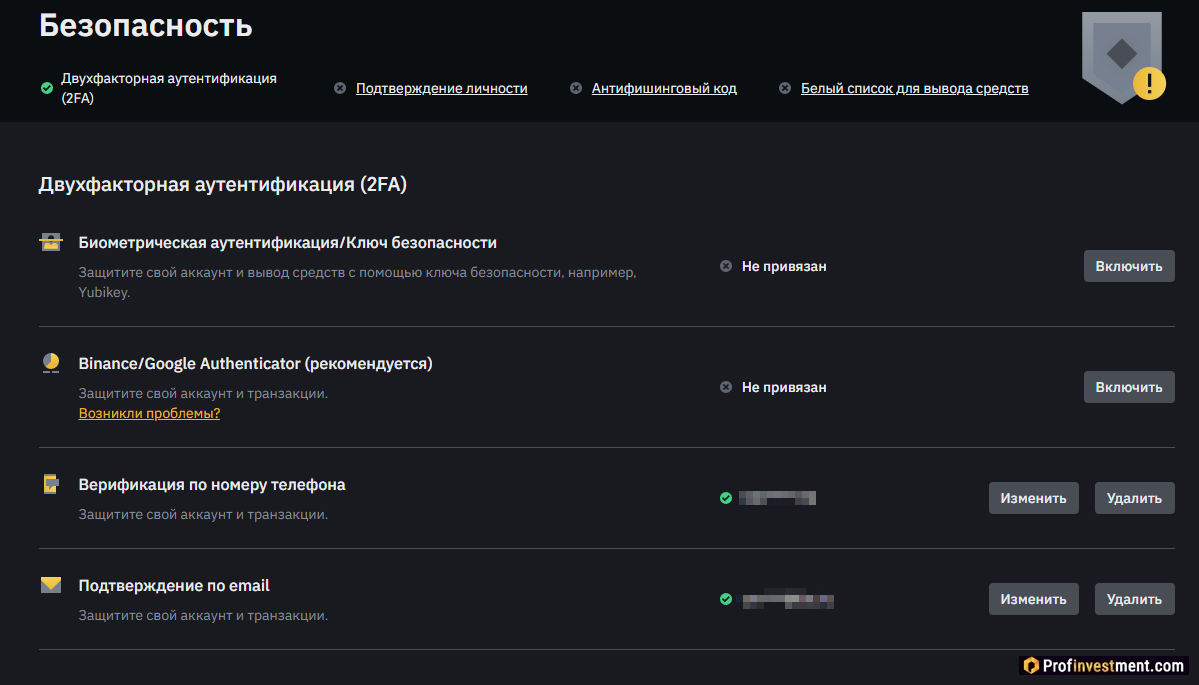
Task: Click the security shield warning badge icon
Action: [x=1123, y=57]
